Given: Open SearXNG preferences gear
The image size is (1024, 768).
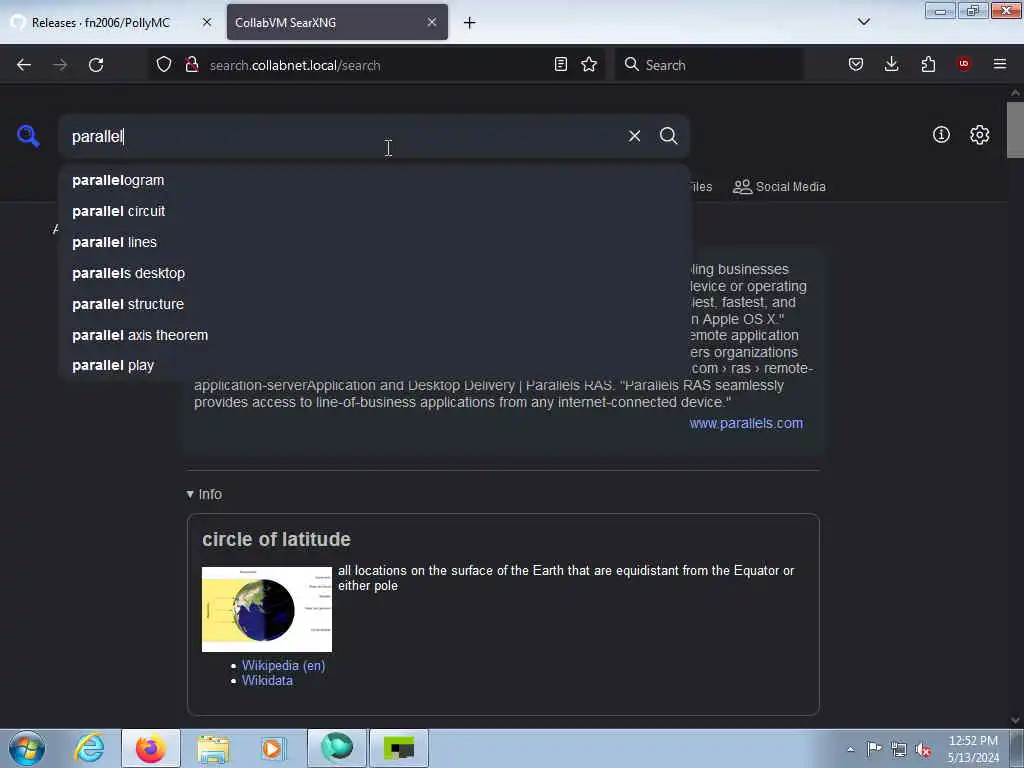Looking at the screenshot, I should (x=979, y=135).
